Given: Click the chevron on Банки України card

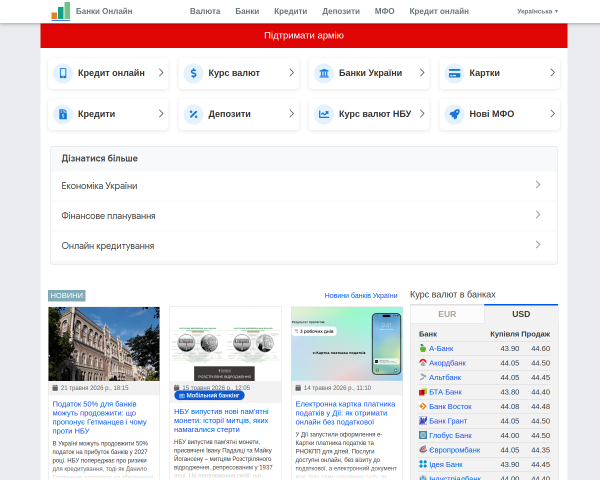Looking at the screenshot, I should coord(422,73).
